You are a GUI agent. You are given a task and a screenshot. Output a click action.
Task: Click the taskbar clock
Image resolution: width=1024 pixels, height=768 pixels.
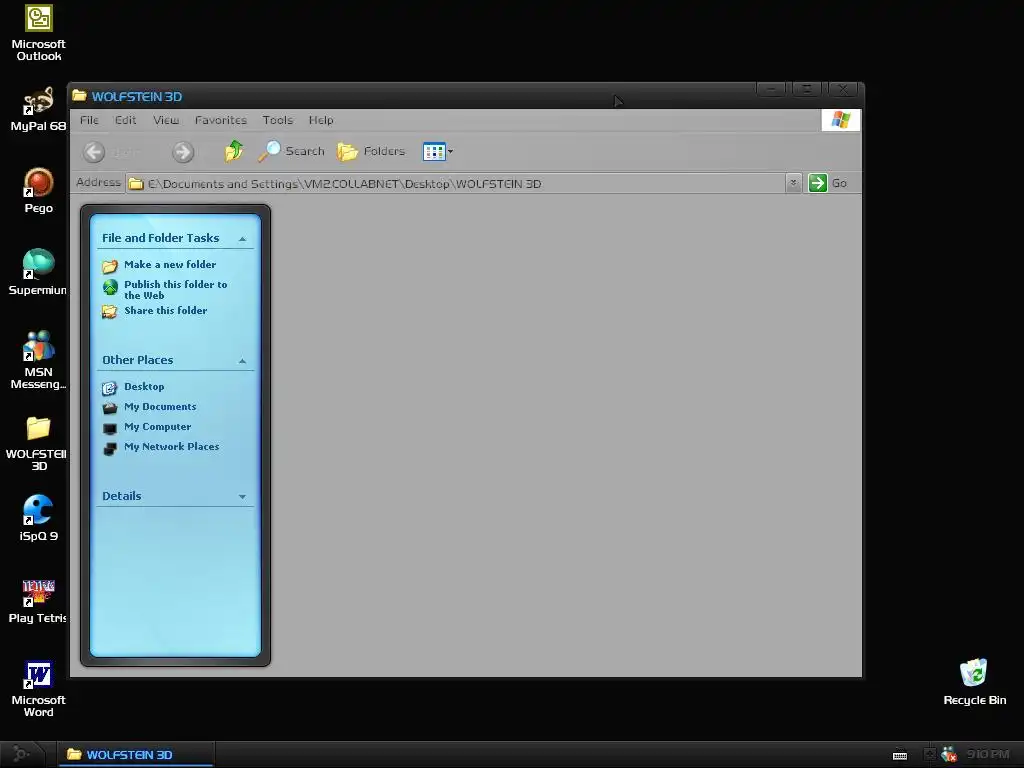[988, 754]
